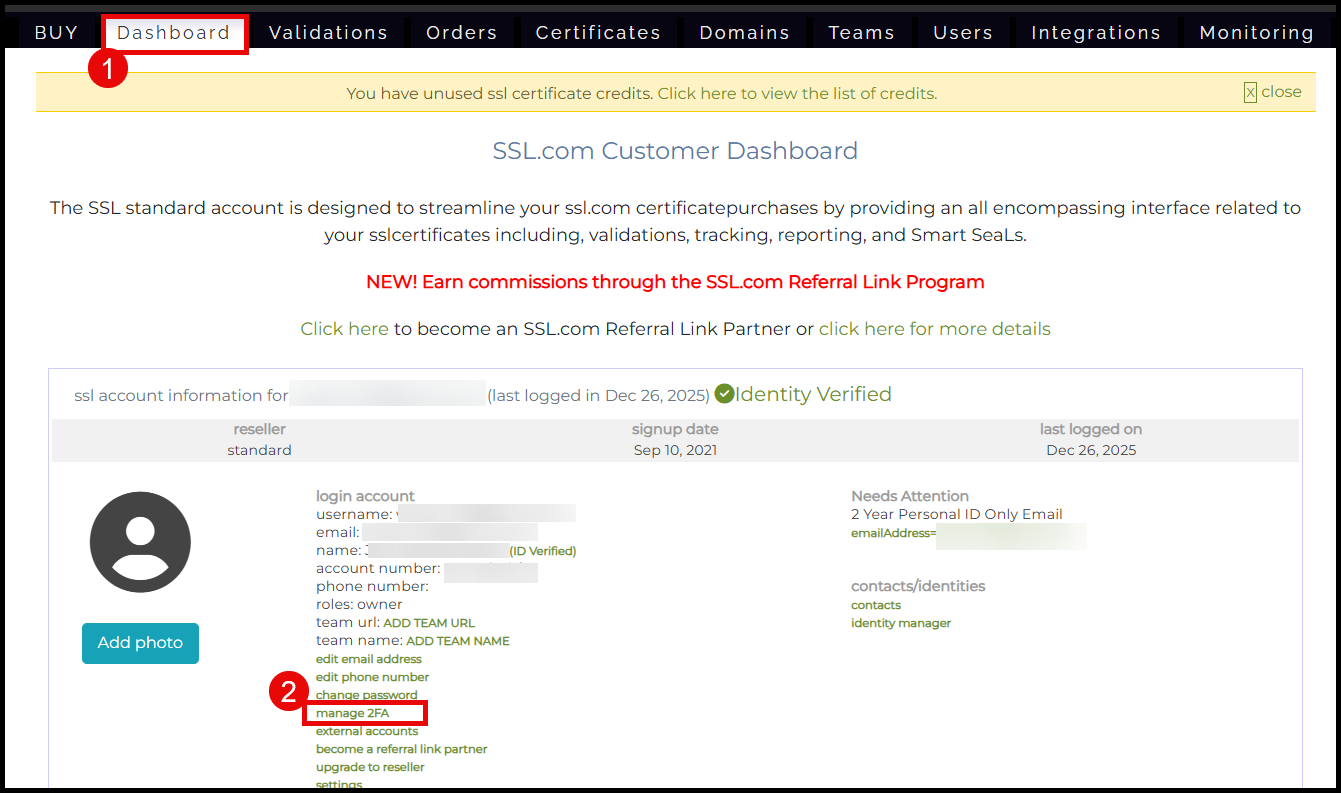Open the identity manager link
The width and height of the screenshot is (1341, 793).
coord(900,623)
